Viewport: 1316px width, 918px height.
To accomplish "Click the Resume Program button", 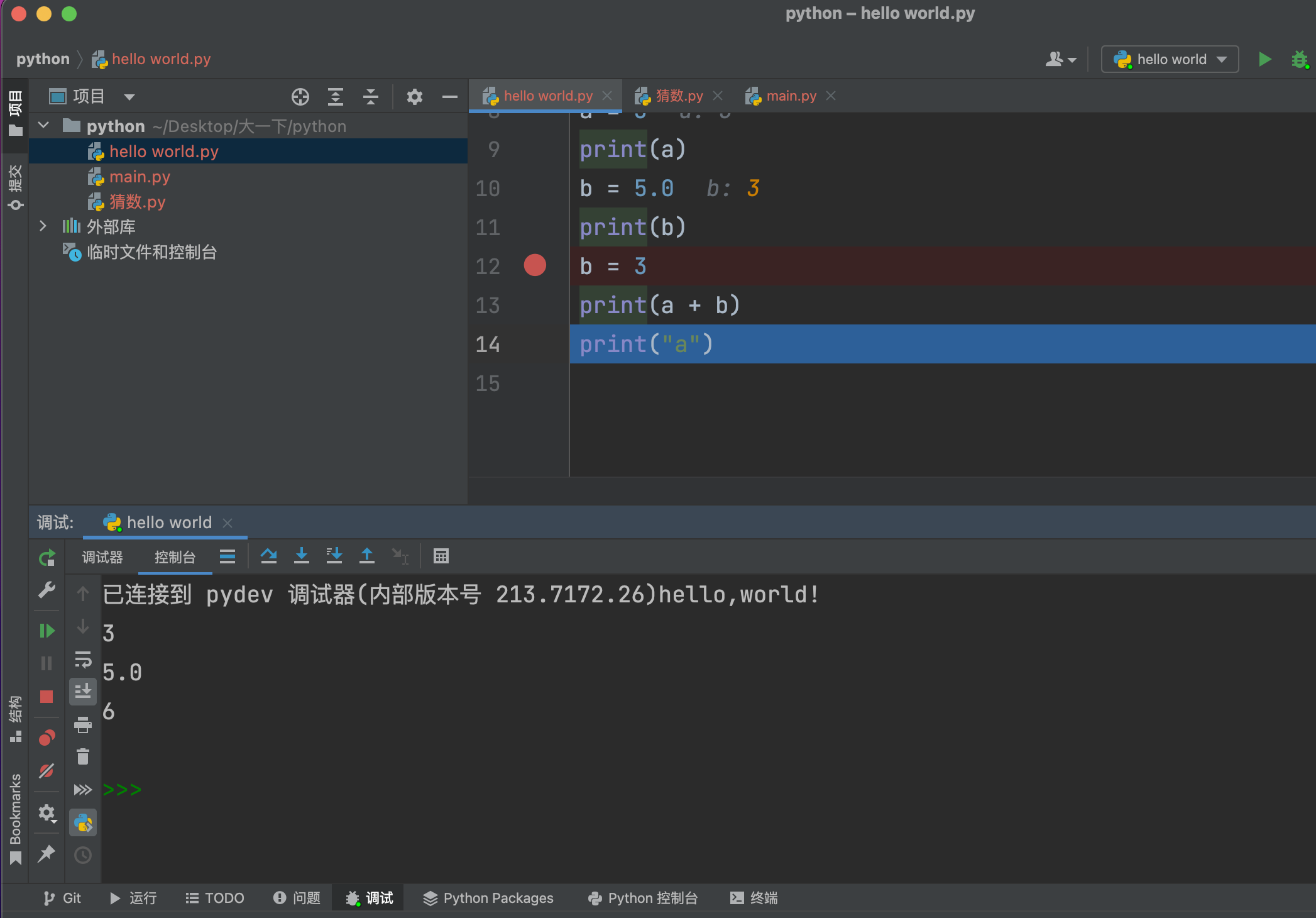I will pos(47,631).
